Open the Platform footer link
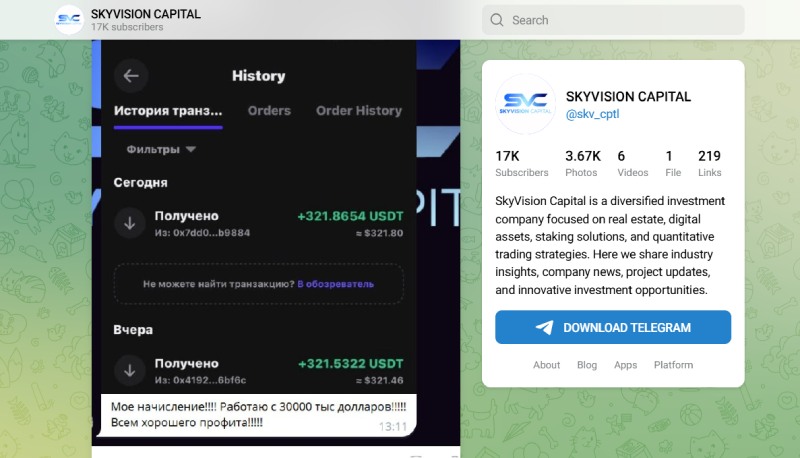The image size is (800, 458). click(673, 365)
